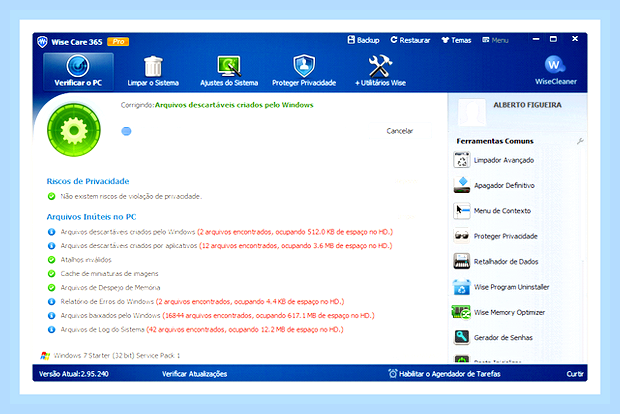
Task: Open Ajustes do Sistema tab
Action: point(229,72)
